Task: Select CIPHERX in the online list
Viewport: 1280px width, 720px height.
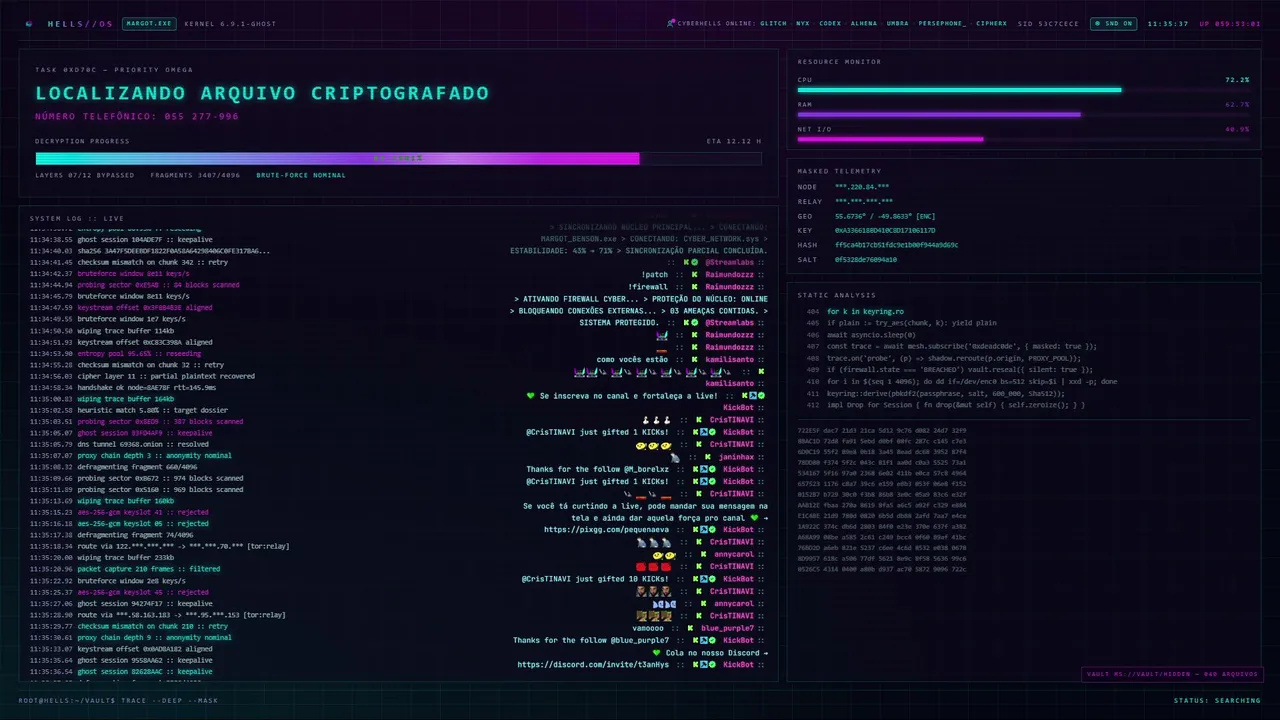Action: pyautogui.click(x=992, y=23)
